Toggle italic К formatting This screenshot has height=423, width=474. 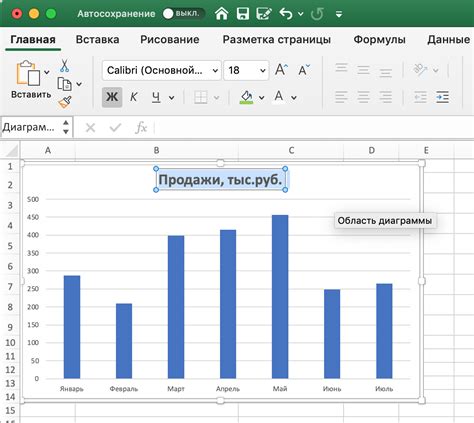[134, 97]
